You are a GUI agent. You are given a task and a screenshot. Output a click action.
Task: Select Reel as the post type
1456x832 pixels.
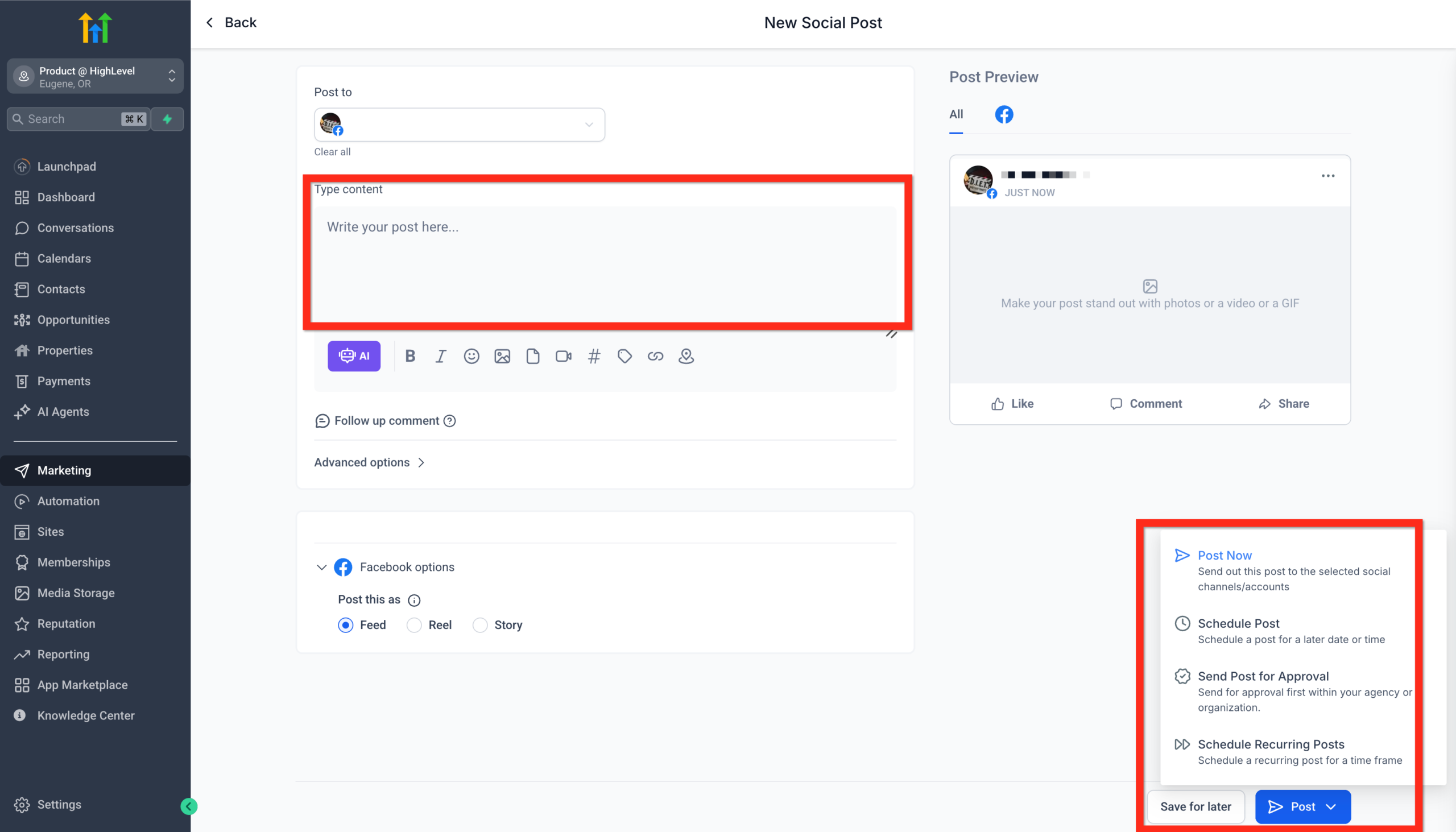[x=413, y=625]
